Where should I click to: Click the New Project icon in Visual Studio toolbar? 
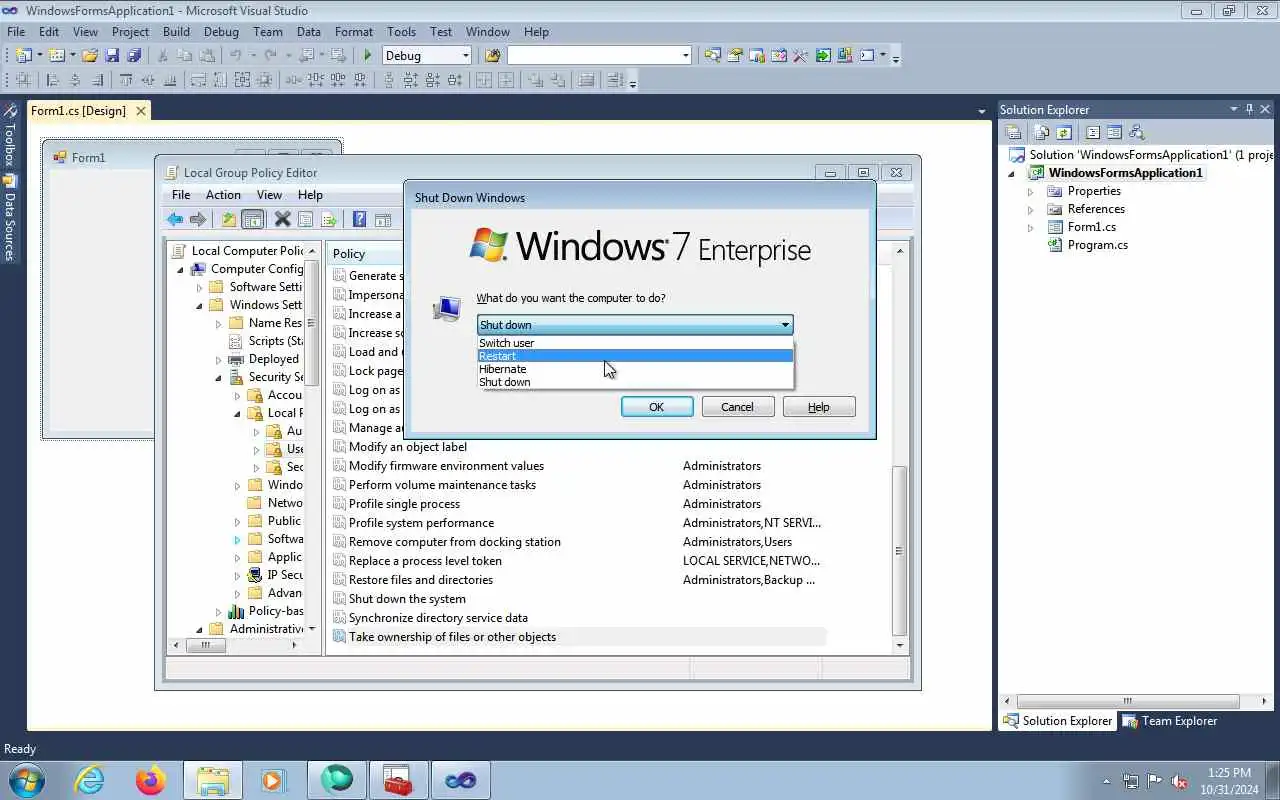tap(22, 56)
